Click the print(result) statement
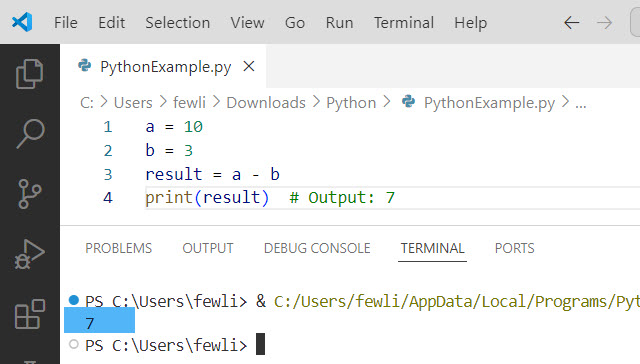This screenshot has width=640, height=364. pos(207,198)
